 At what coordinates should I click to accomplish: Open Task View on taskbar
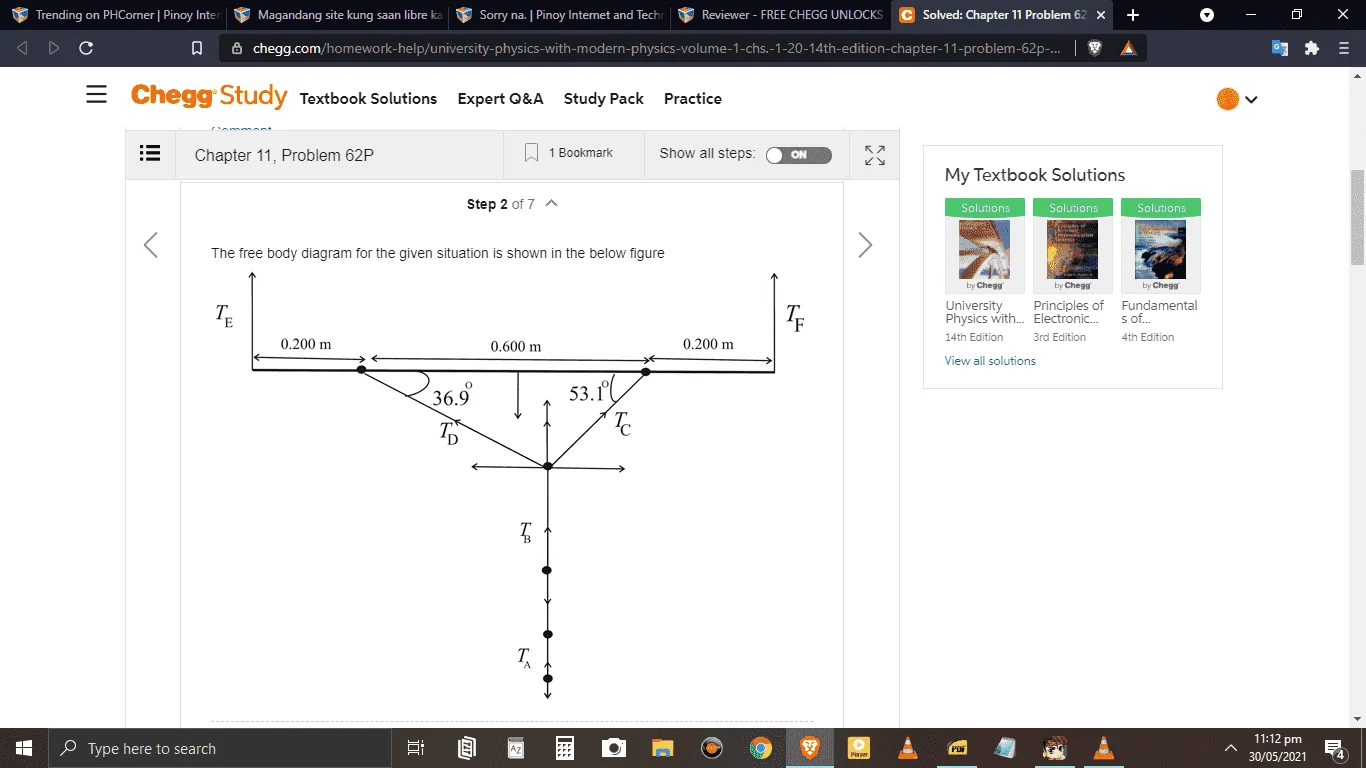point(417,748)
